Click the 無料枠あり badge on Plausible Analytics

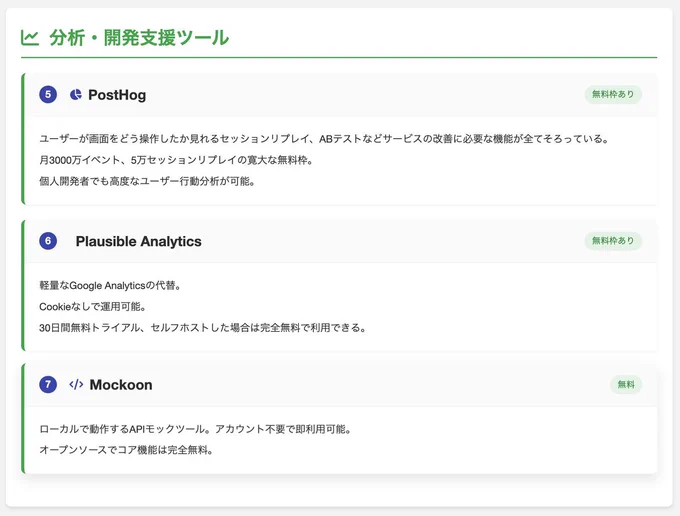pos(613,241)
